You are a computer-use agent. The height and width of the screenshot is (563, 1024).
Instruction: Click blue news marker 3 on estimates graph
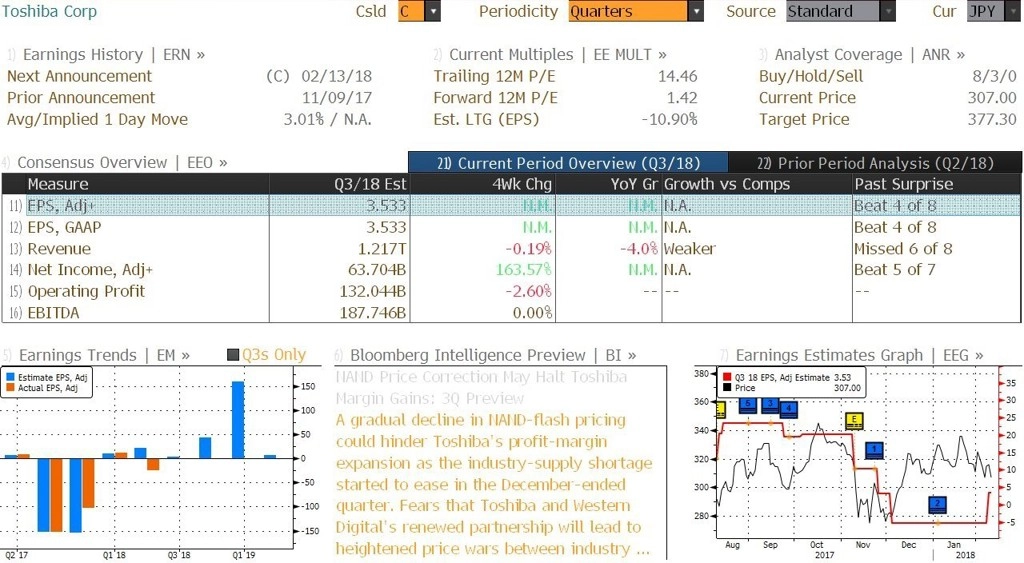770,405
